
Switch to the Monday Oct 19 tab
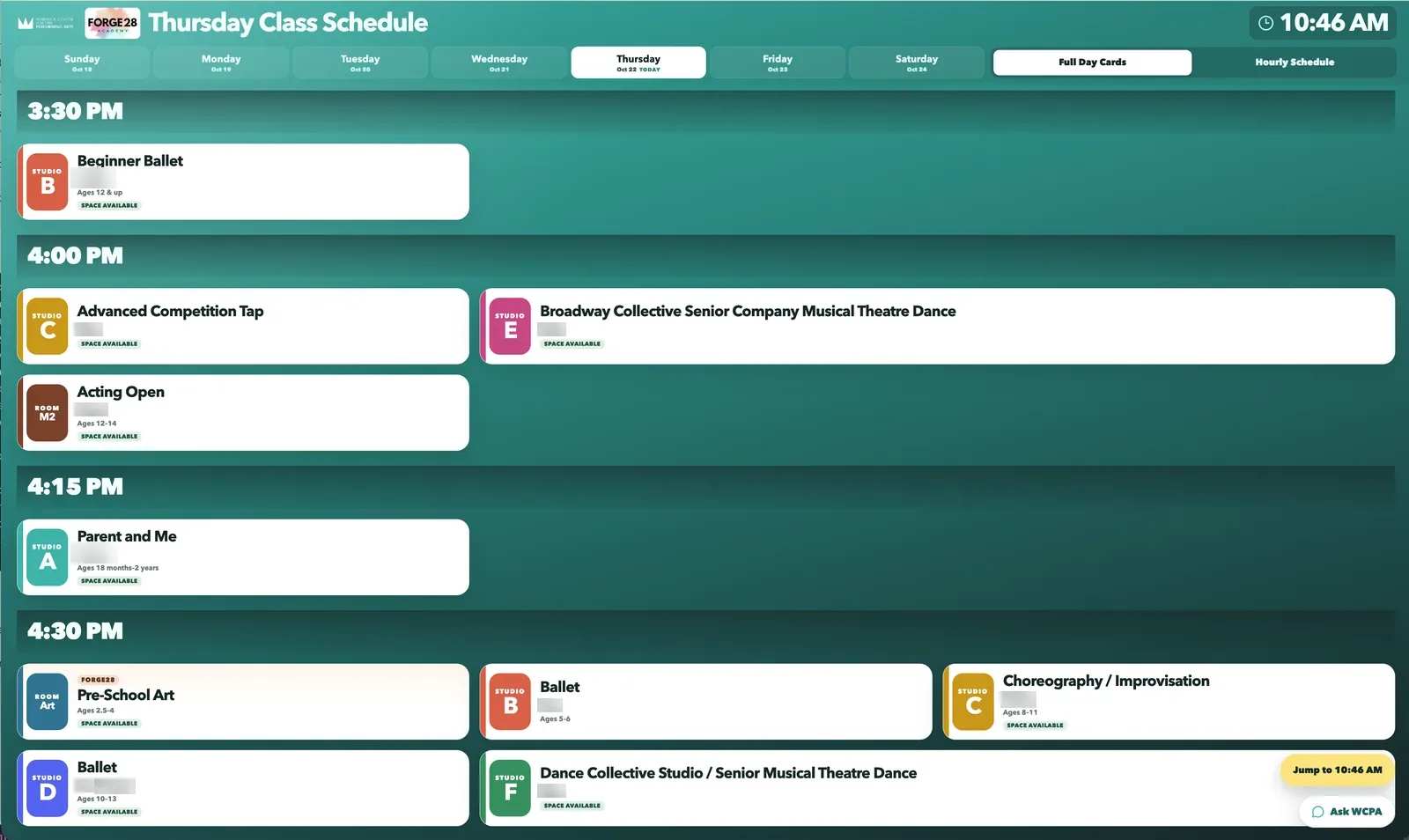pos(221,63)
